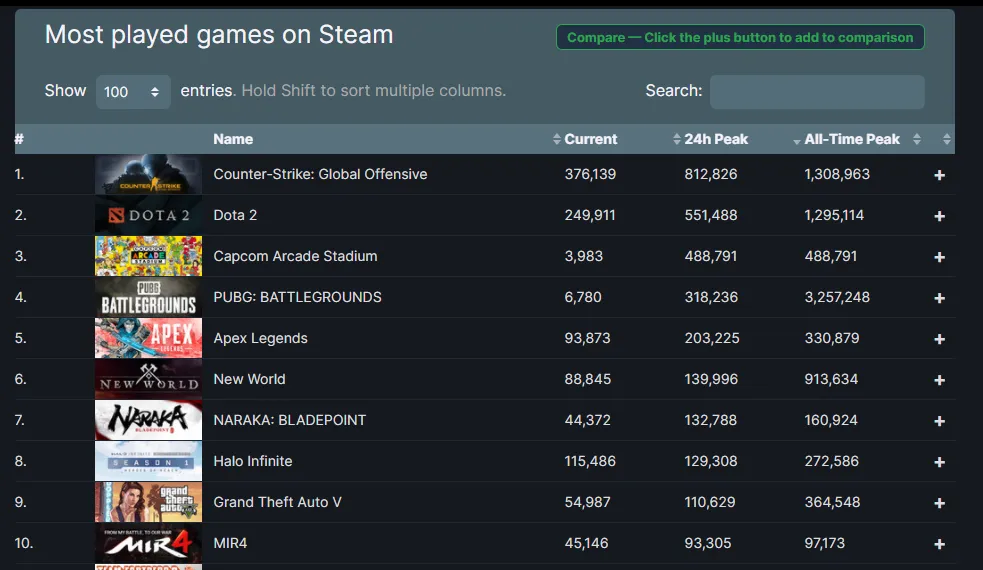Select Dota 2 all-time peak 1,295,114
Viewport: 983px width, 570px height.
pos(834,215)
